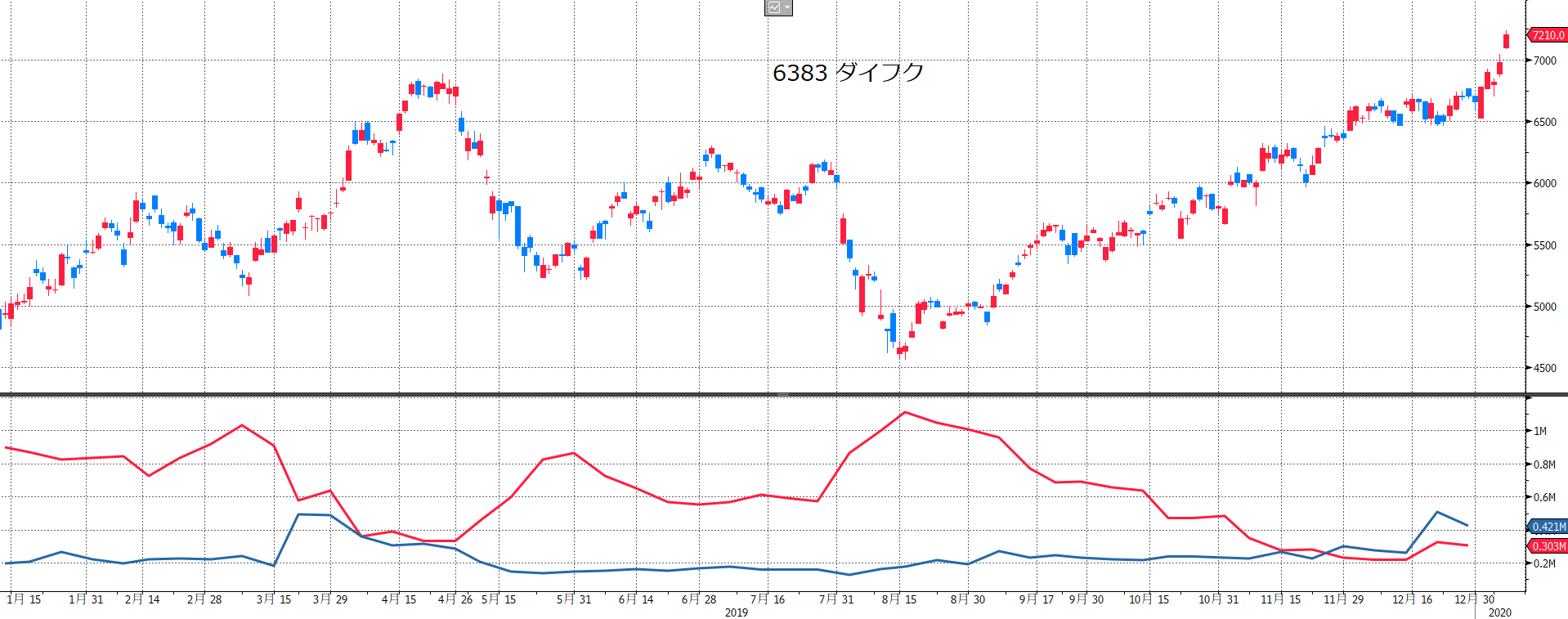Screen dimensions: 1568x619
Task: Click the red 7210.0 last price tag
Action: tap(1547, 35)
